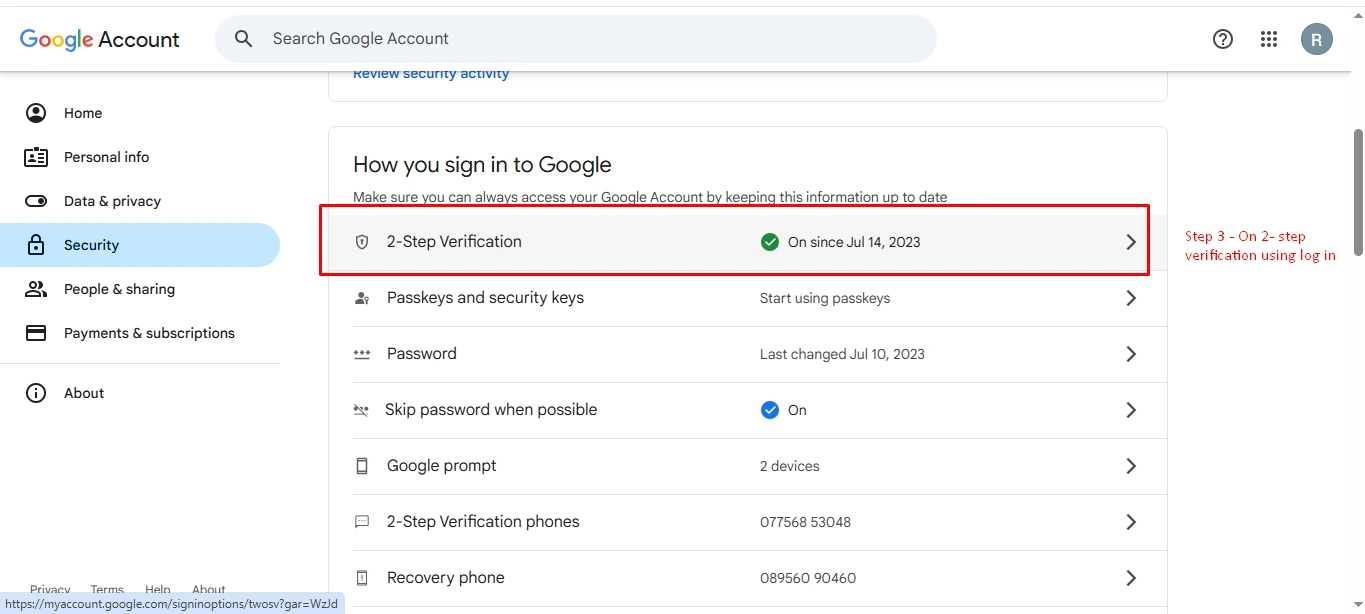Open the Google apps grid icon
Viewport: 1365px width, 614px height.
[x=1269, y=39]
